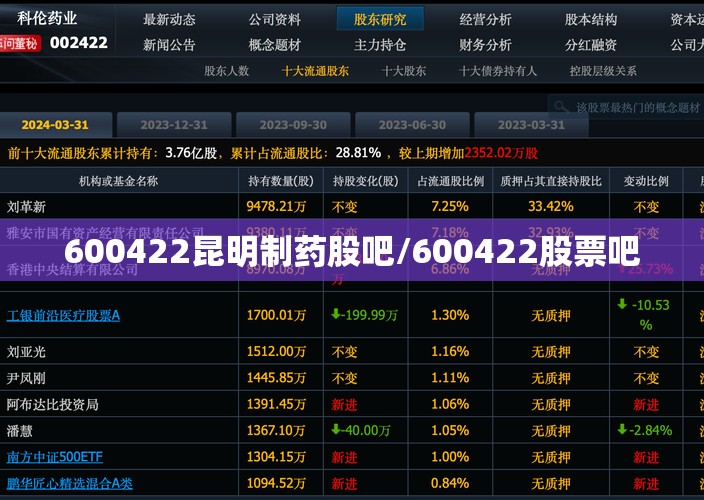This screenshot has height=500, width=704.
Task: Select the 1304.15万 holding value
Action: tap(276, 457)
